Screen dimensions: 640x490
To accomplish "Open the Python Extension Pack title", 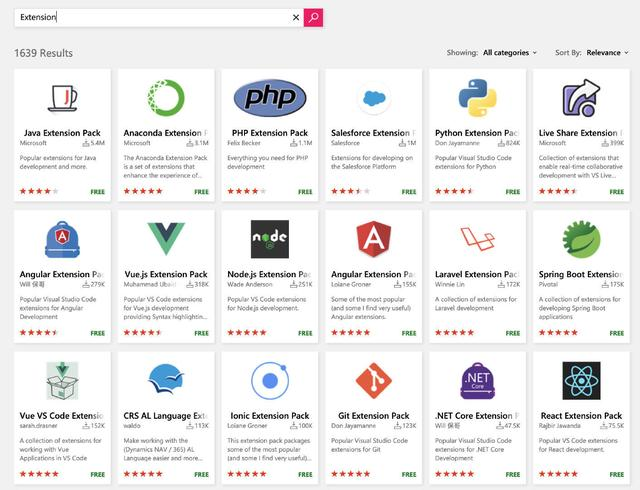I will (477, 133).
